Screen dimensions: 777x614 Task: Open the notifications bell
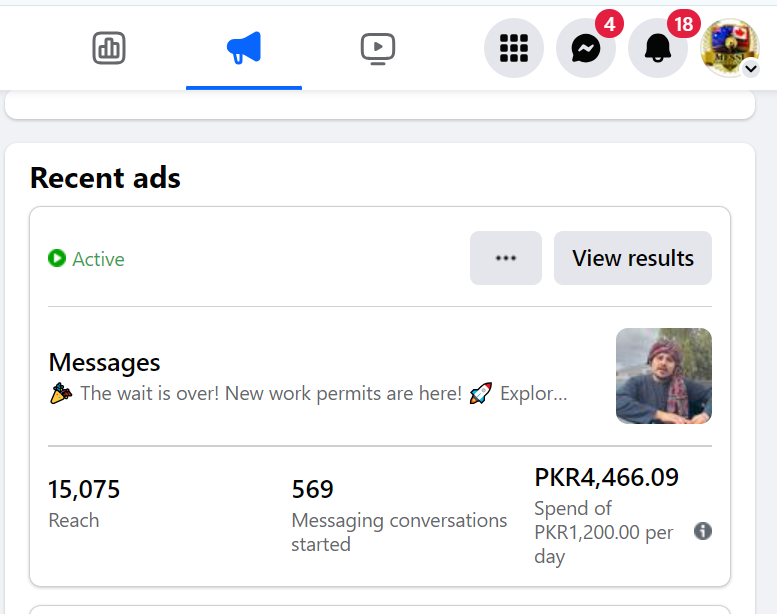click(x=657, y=48)
